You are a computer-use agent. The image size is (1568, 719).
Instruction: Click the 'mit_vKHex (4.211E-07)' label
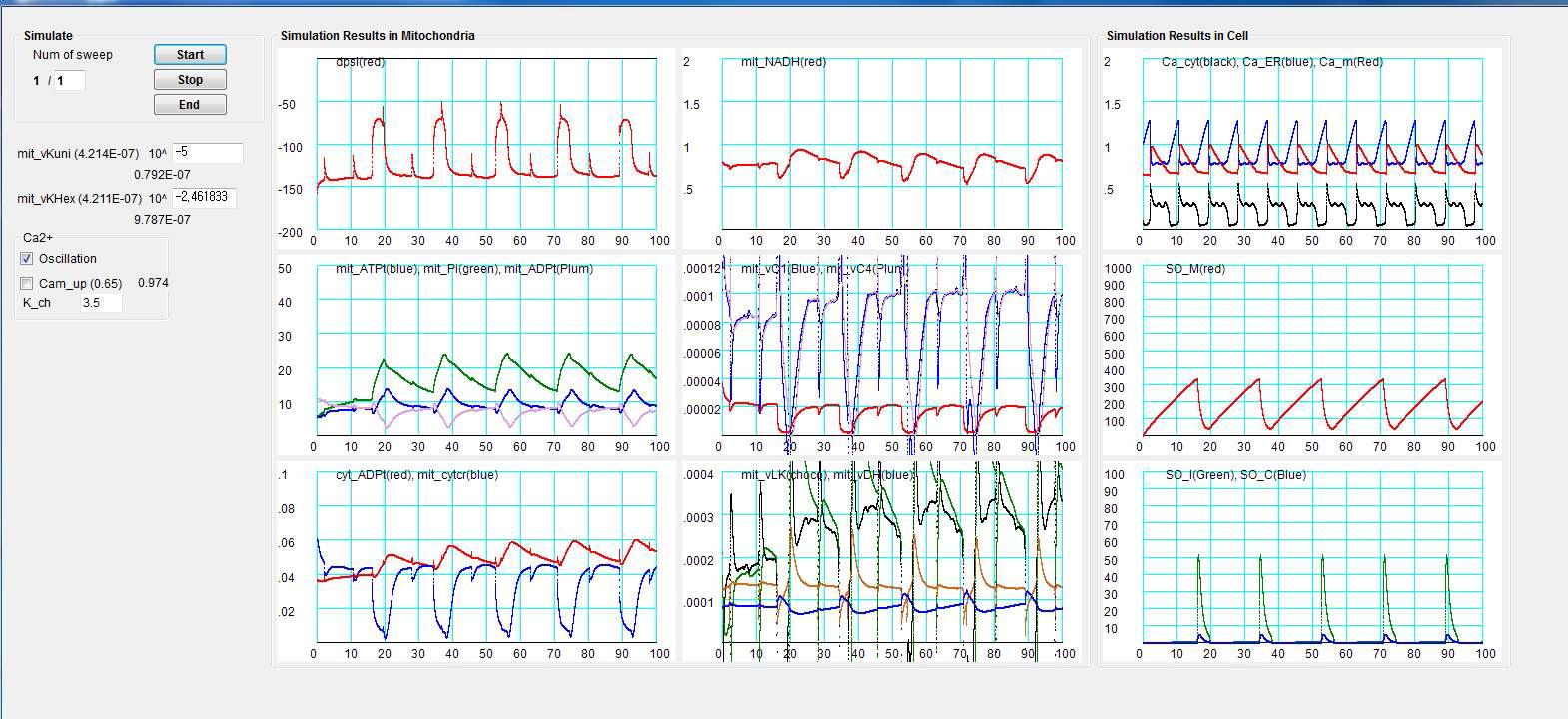pos(79,199)
